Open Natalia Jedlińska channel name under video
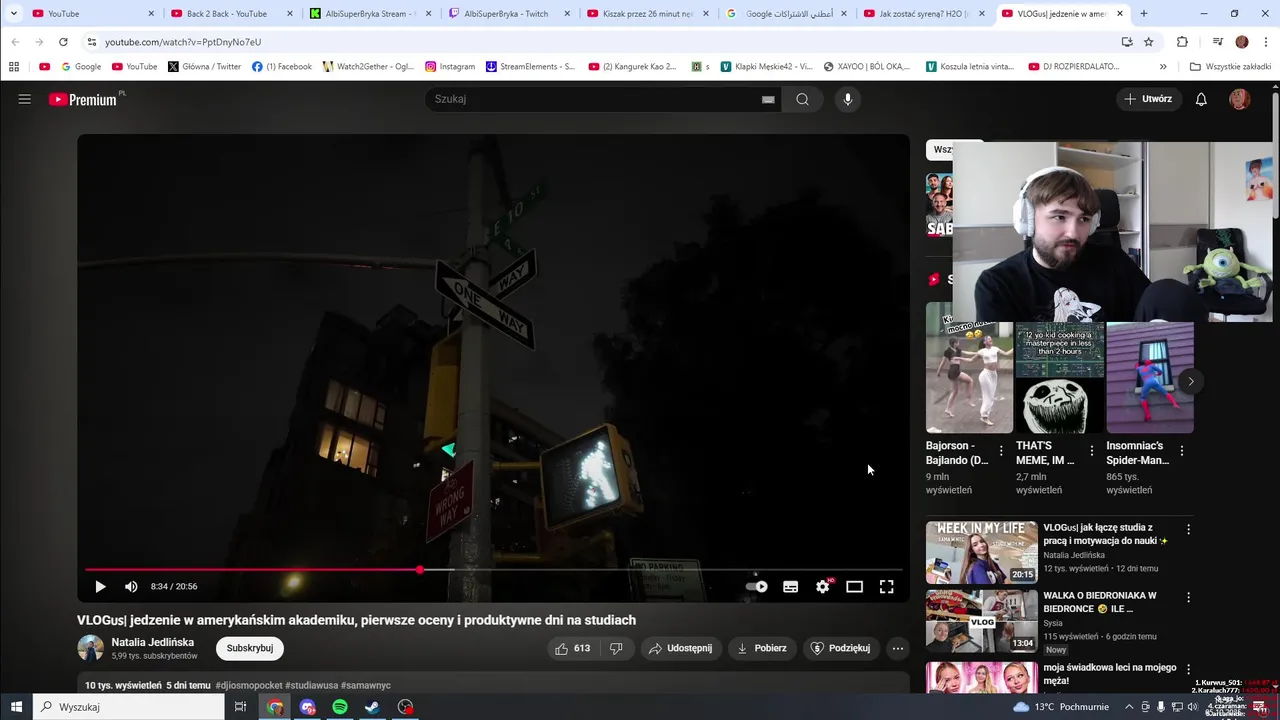 153,642
